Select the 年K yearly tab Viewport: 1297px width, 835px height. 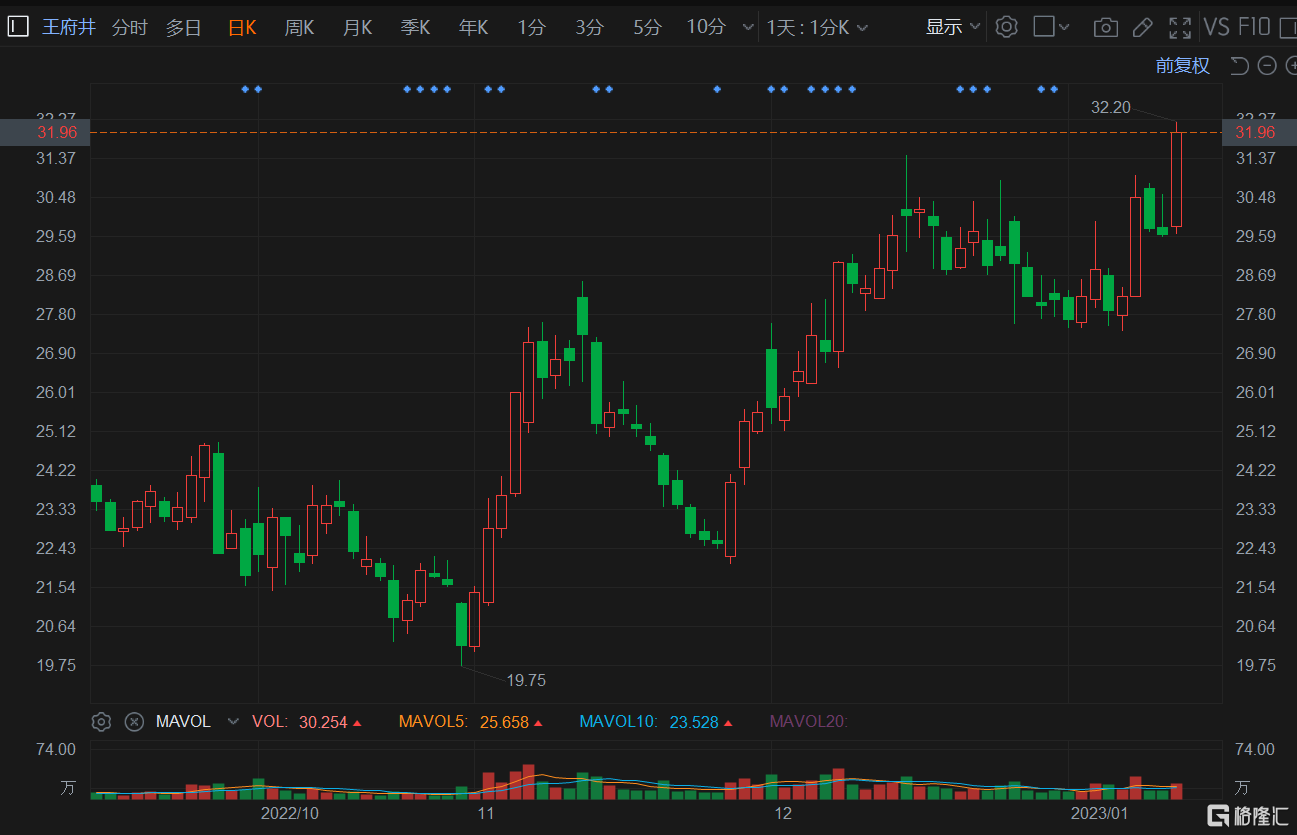coord(473,28)
